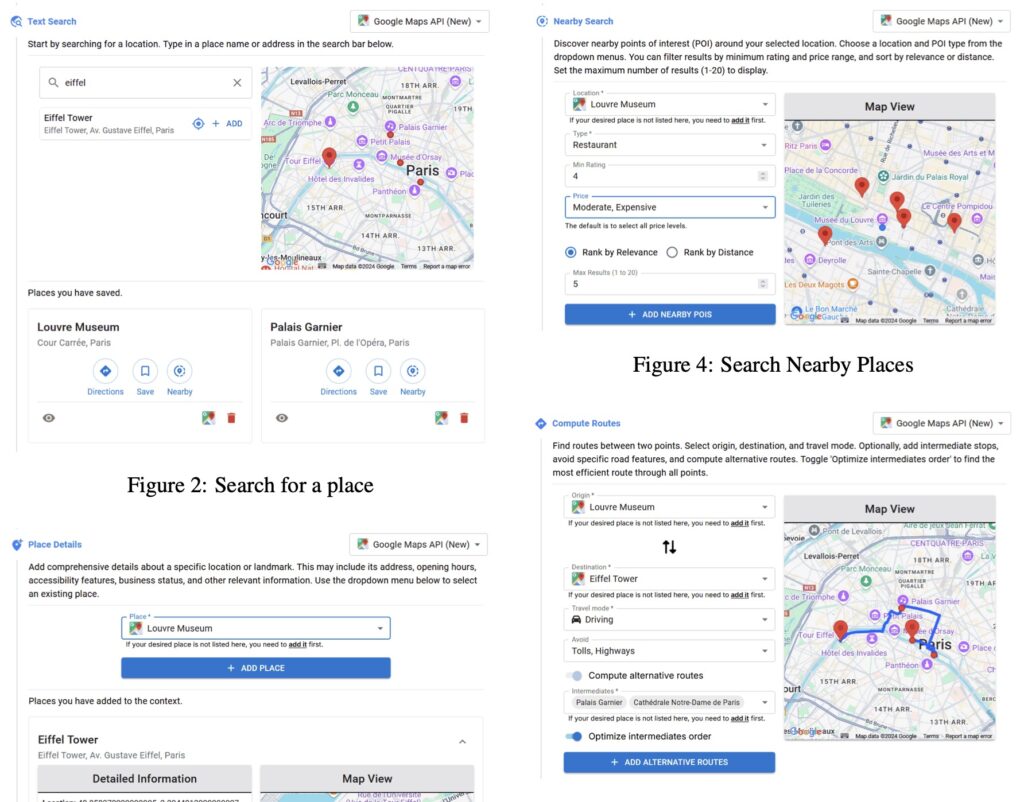
Task: Adjust the Min Rating stepper
Action: 762,176
